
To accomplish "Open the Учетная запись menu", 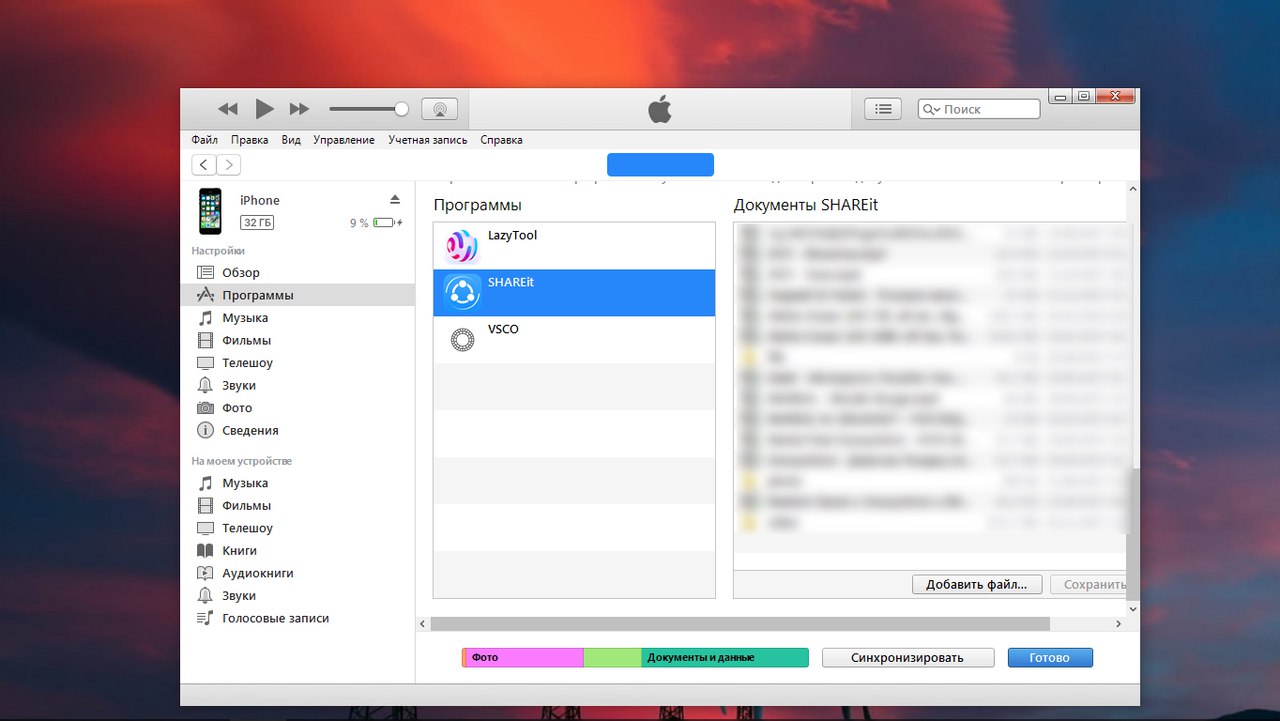I will coord(428,140).
